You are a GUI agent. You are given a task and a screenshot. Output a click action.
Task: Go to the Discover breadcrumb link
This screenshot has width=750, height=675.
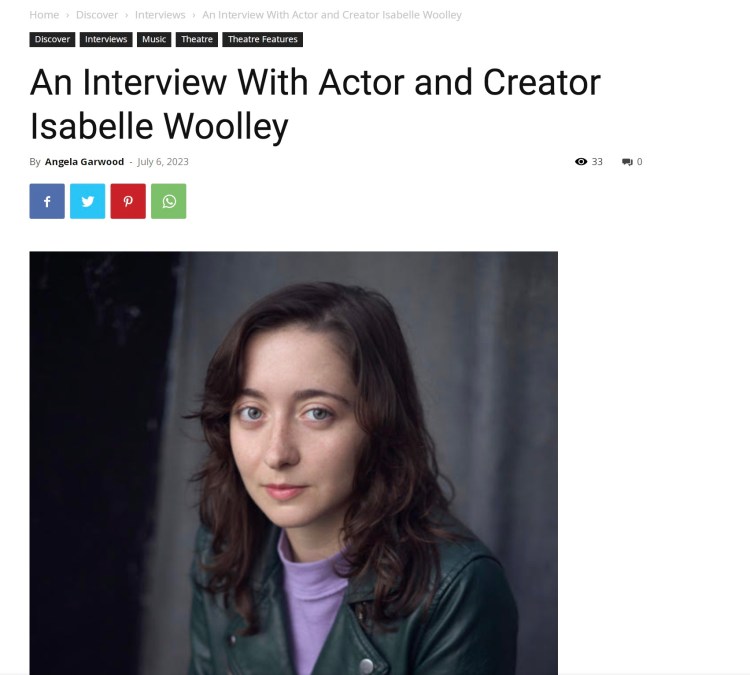click(x=97, y=15)
